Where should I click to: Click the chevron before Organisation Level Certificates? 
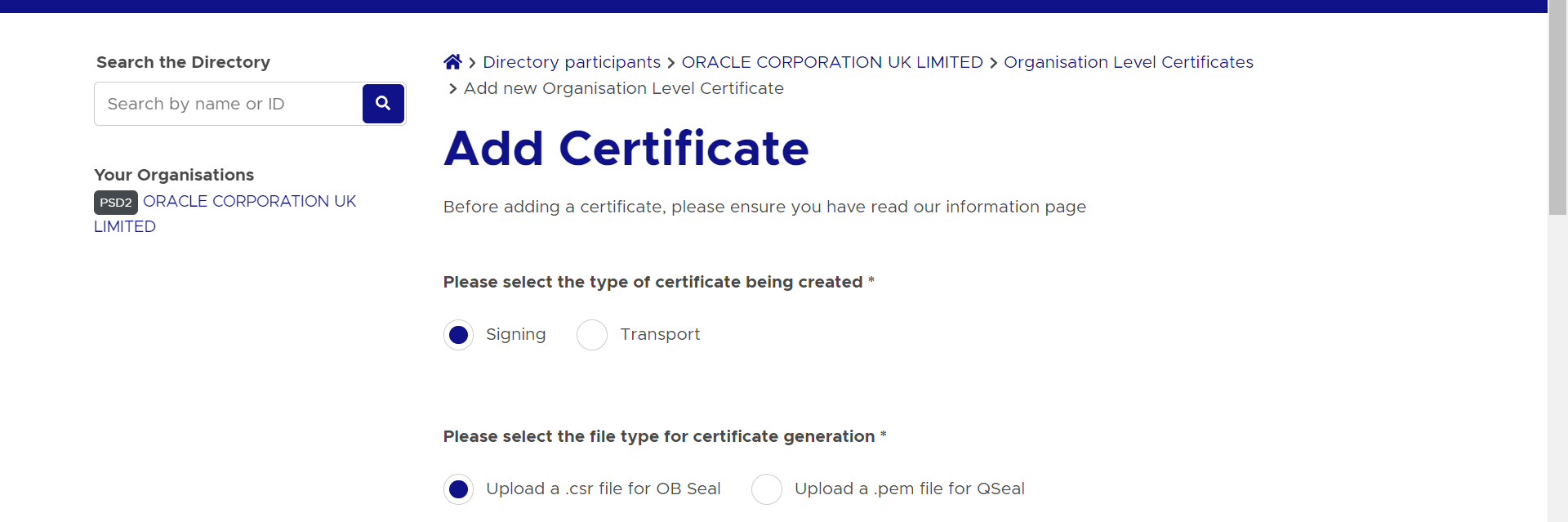[993, 63]
